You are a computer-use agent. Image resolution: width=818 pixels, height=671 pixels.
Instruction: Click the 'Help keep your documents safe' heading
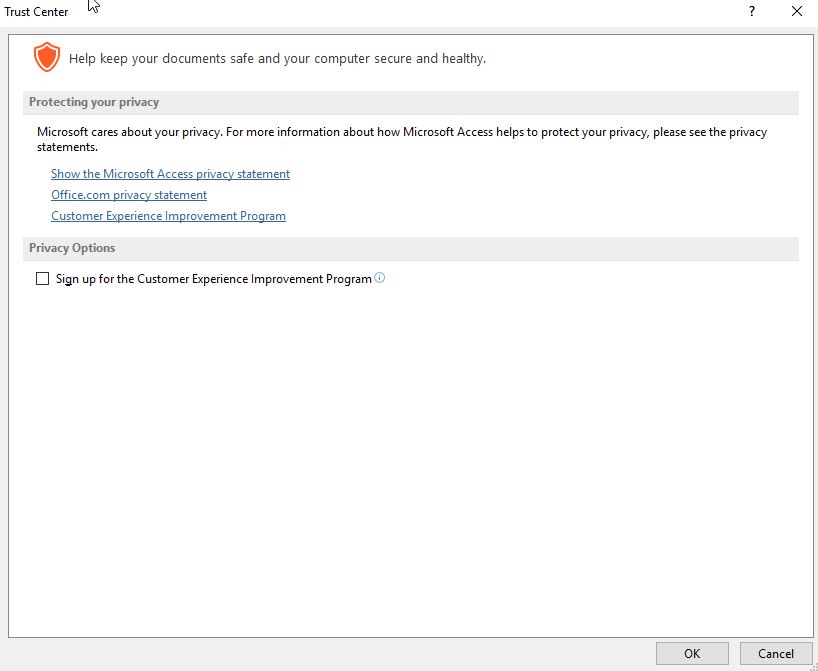(x=277, y=58)
